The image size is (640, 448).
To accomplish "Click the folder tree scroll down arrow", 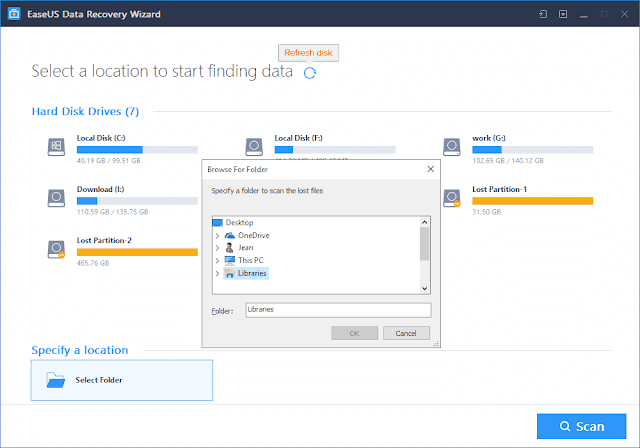I will coord(424,288).
